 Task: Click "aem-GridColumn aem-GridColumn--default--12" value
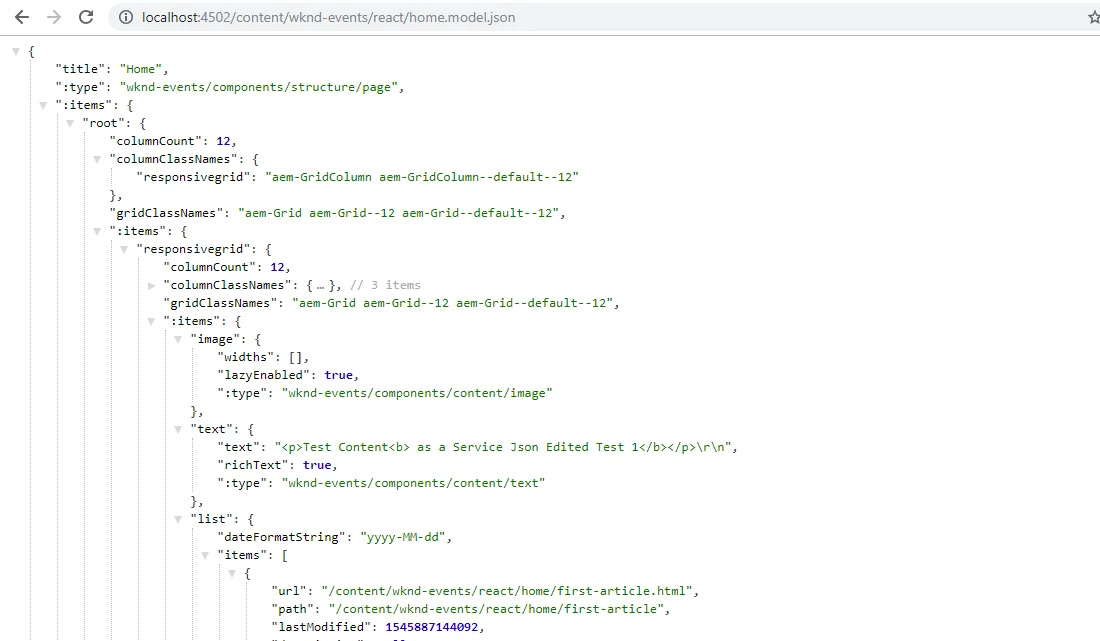click(422, 177)
